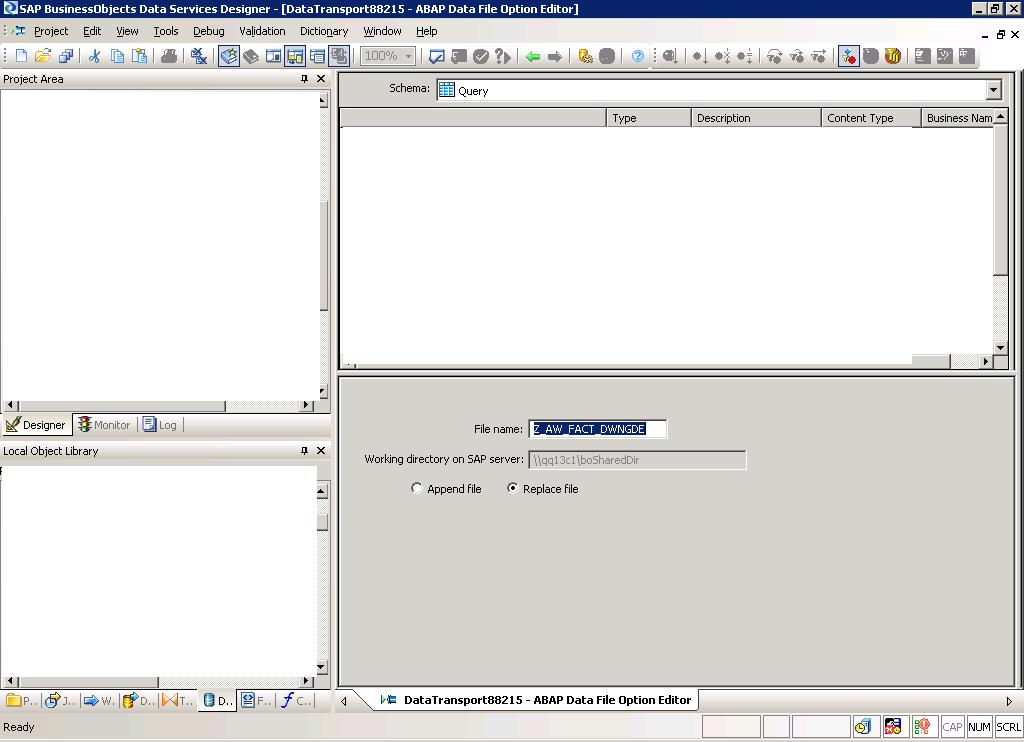The width and height of the screenshot is (1024, 742).
Task: Select the Replace file radio button
Action: (x=513, y=488)
